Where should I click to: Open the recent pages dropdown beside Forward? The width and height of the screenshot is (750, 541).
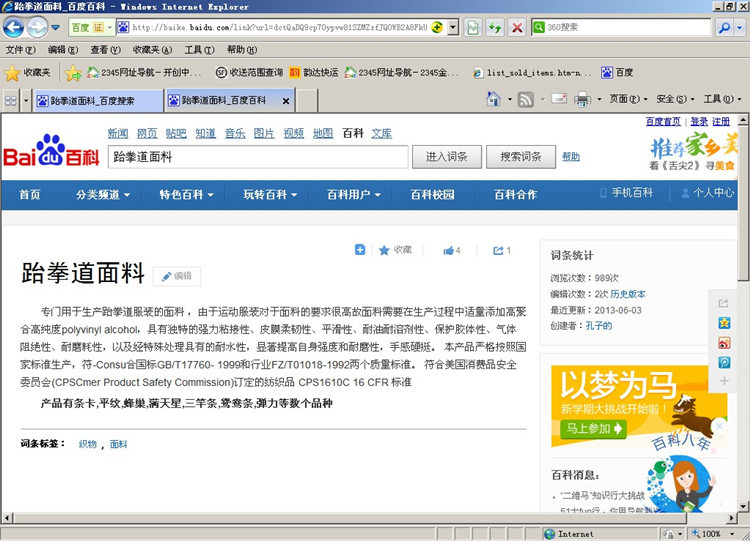[55, 27]
